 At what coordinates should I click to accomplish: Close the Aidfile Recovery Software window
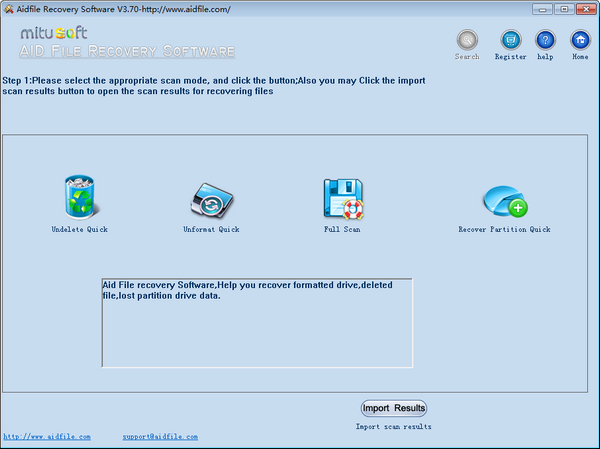tap(586, 9)
